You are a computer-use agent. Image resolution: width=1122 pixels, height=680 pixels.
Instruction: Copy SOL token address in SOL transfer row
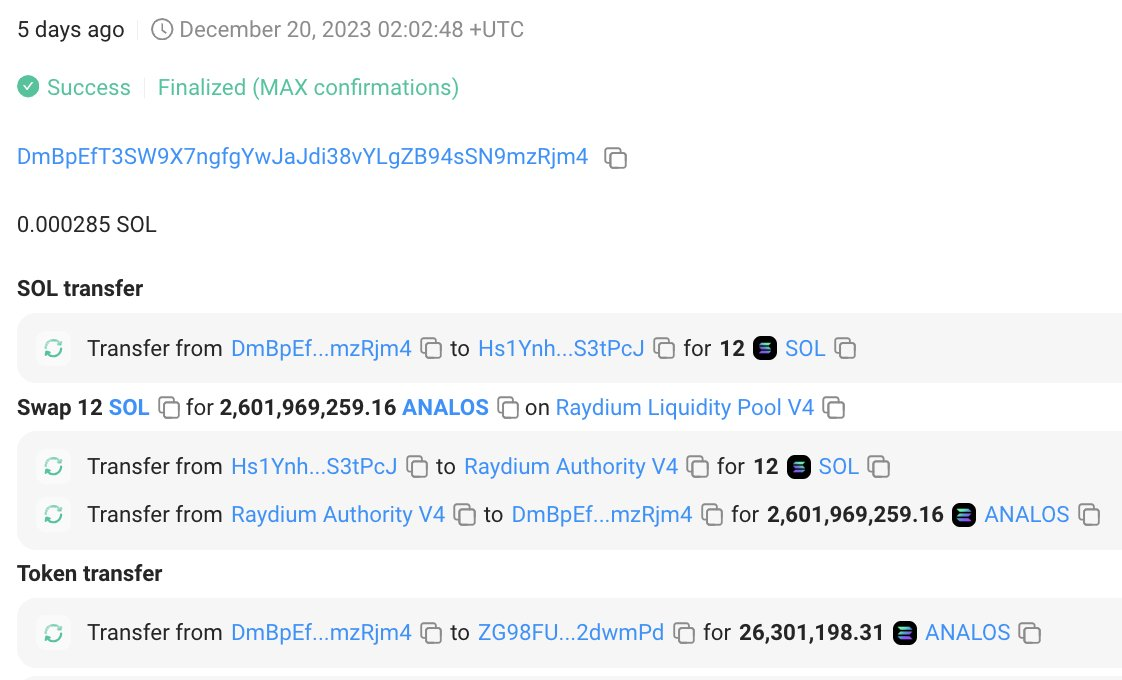[845, 349]
